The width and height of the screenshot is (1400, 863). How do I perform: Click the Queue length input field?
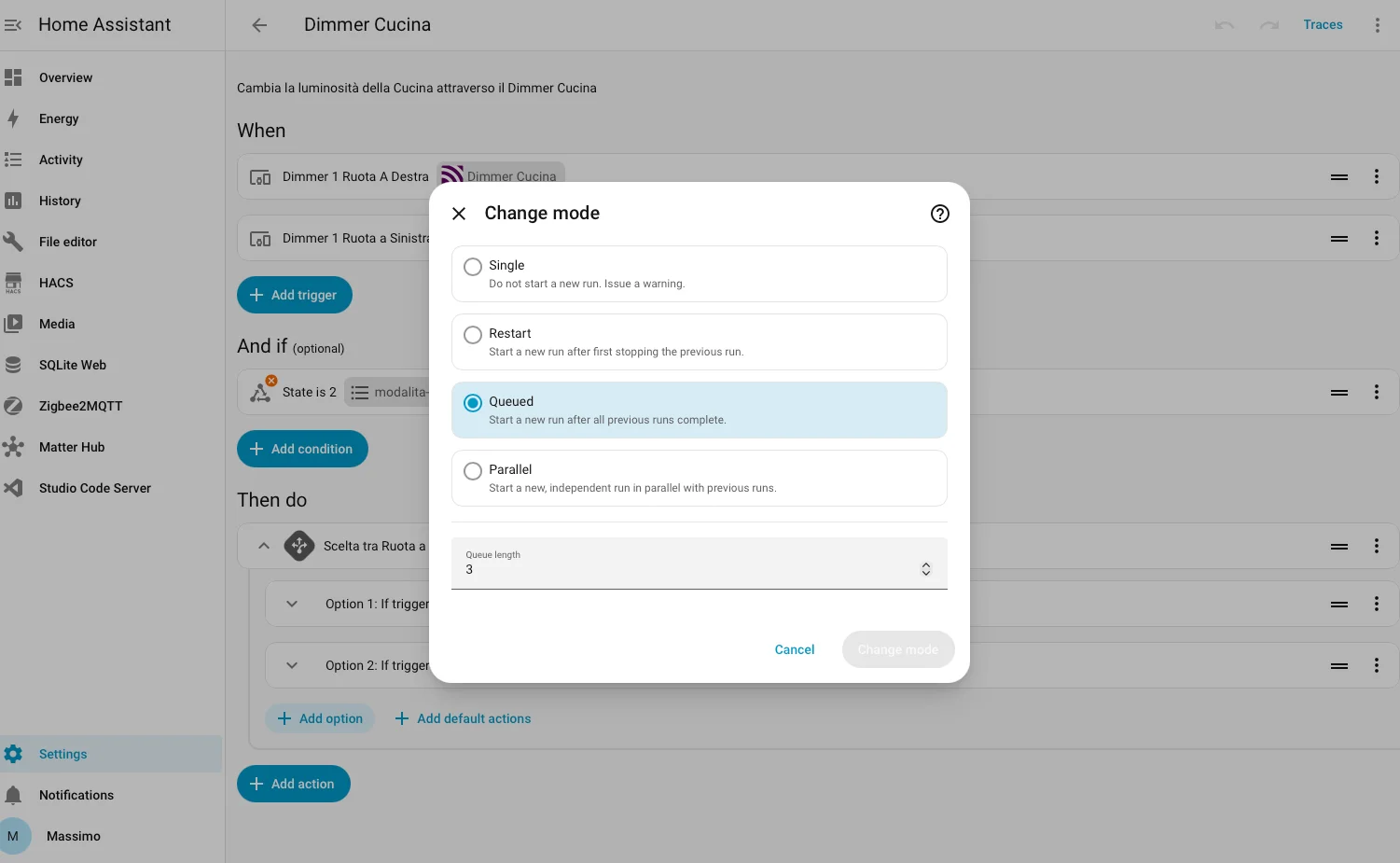[700, 564]
